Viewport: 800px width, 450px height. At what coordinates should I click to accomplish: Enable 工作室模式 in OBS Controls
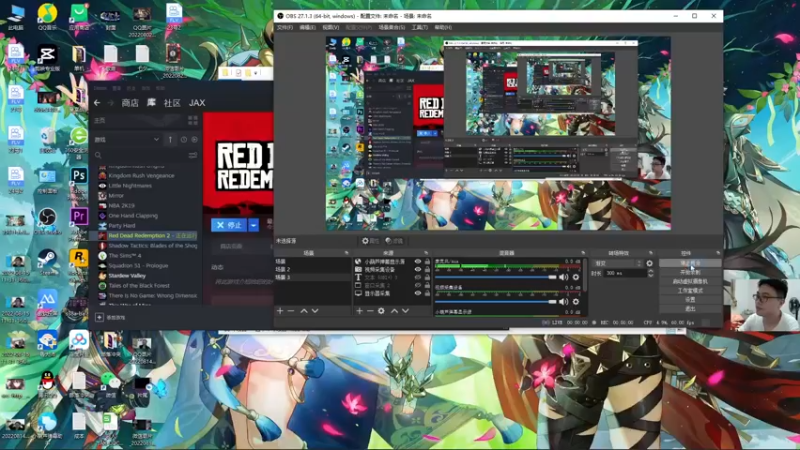tap(690, 291)
